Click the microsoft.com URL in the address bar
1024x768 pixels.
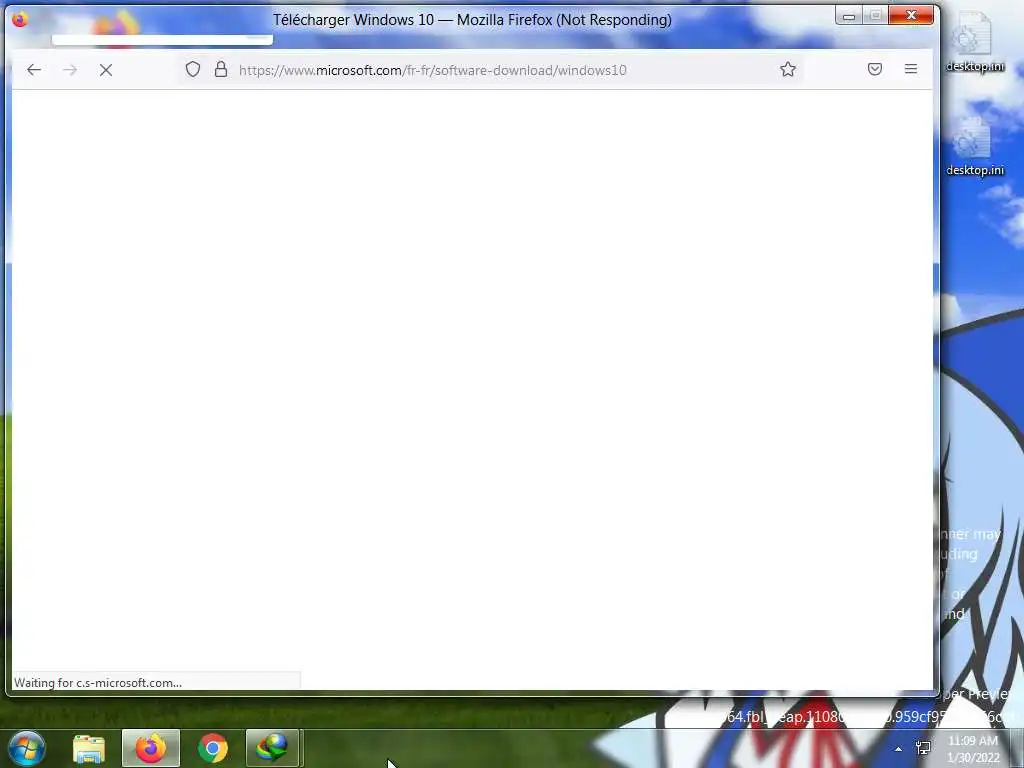pyautogui.click(x=432, y=70)
